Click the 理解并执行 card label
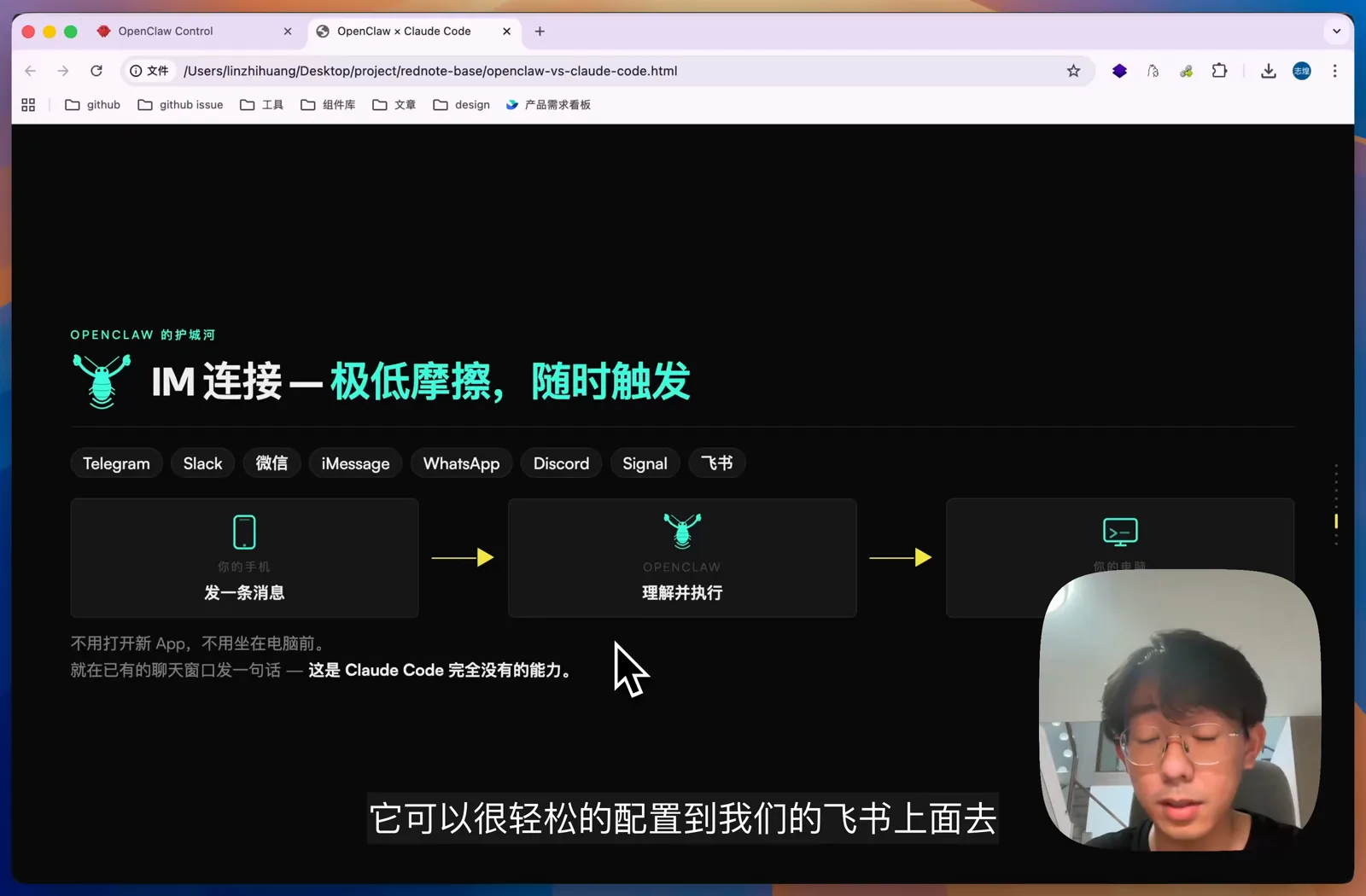The height and width of the screenshot is (896, 1366). [682, 593]
